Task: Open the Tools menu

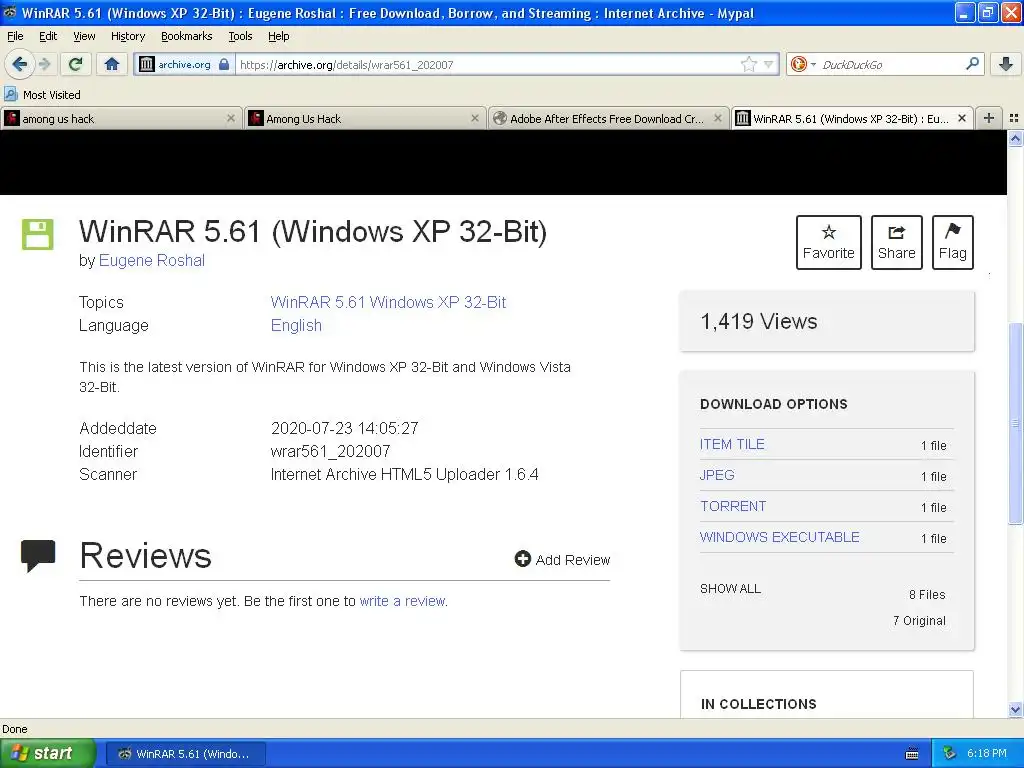Action: (x=240, y=36)
